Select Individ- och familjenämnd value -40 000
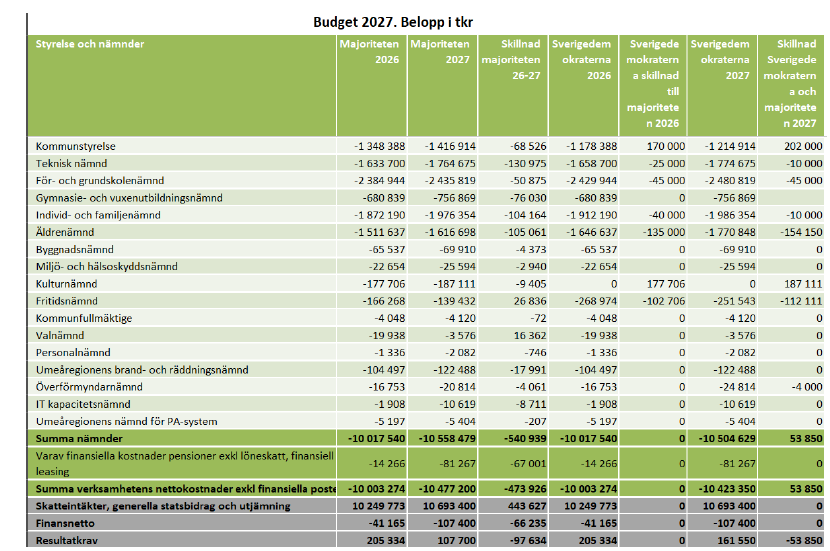The height and width of the screenshot is (551, 830). pos(667,215)
